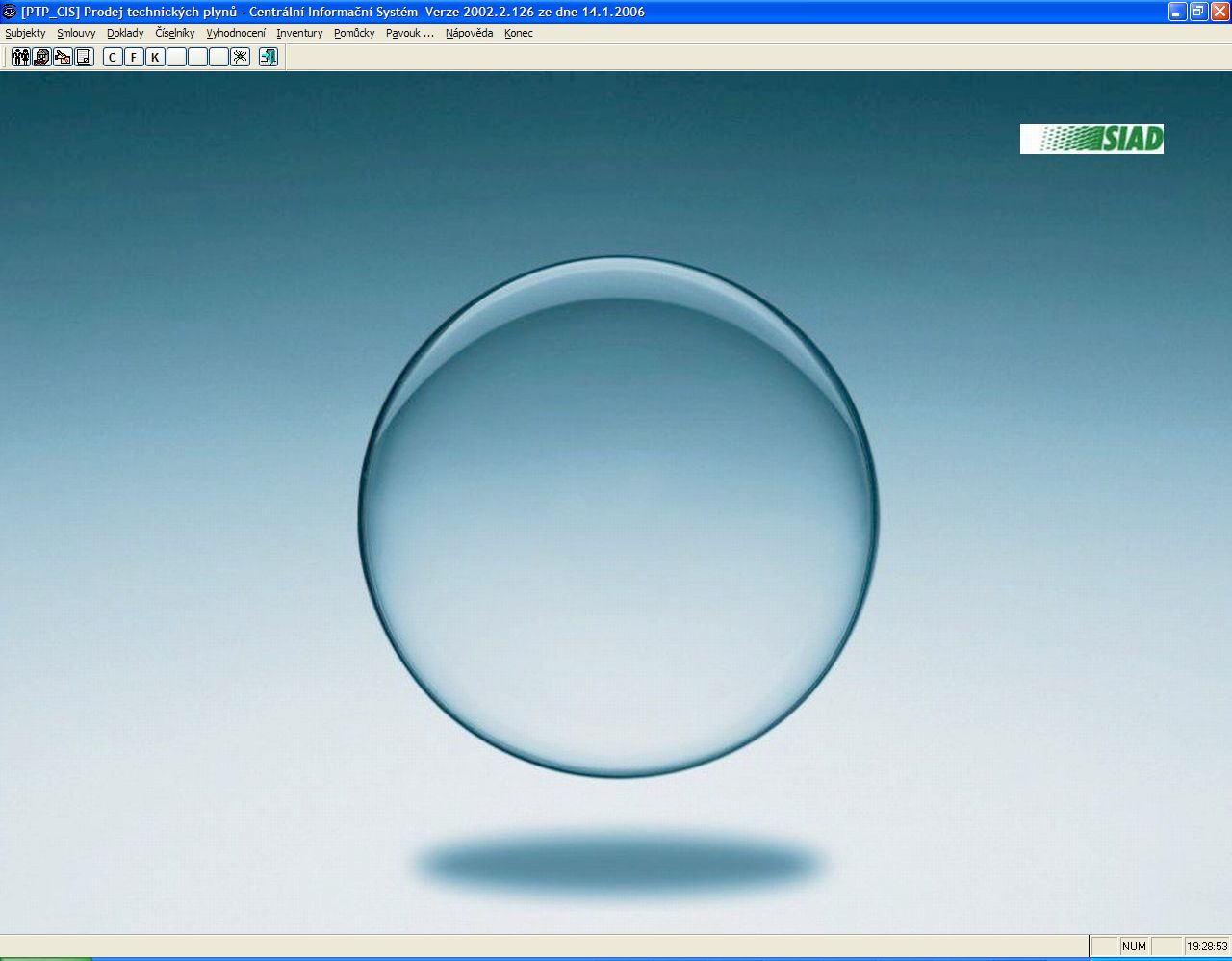Open the Nápověda help menu
Screen dimensions: 1232x961
(x=469, y=33)
